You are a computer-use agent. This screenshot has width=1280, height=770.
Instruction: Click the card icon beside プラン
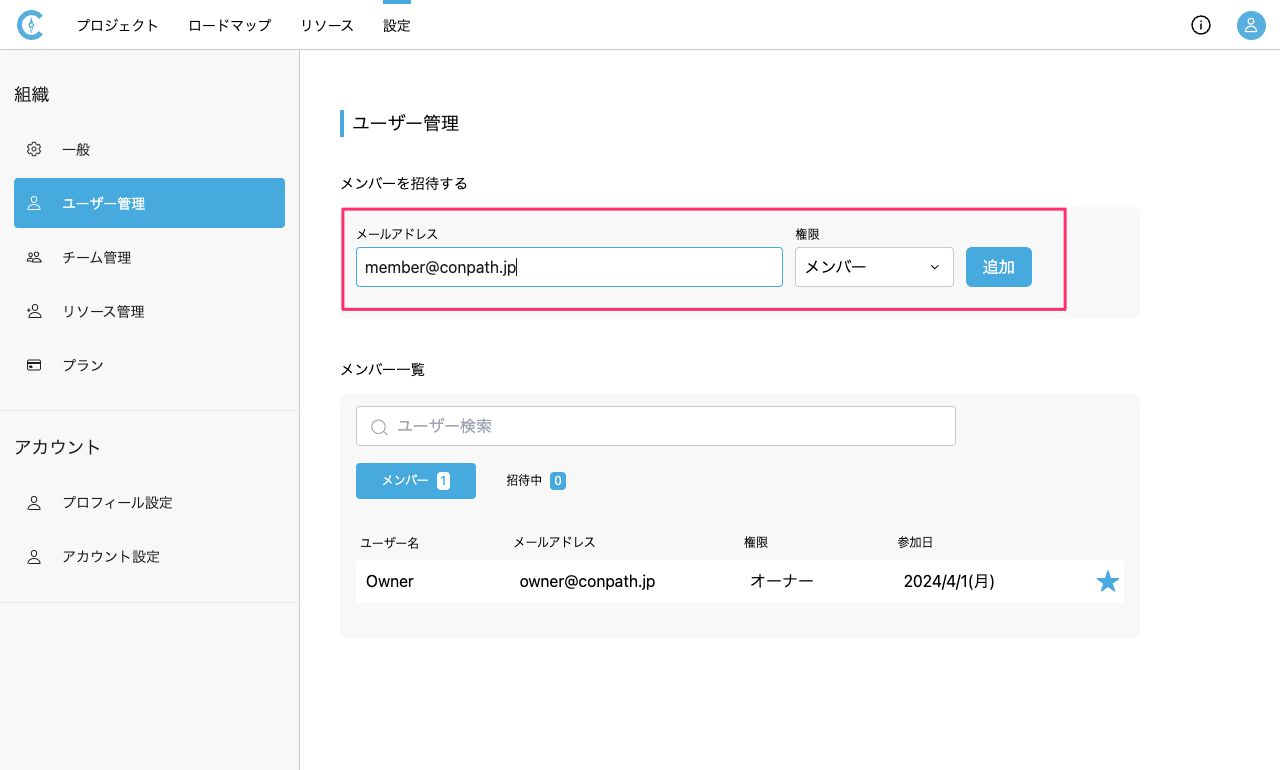tap(34, 365)
